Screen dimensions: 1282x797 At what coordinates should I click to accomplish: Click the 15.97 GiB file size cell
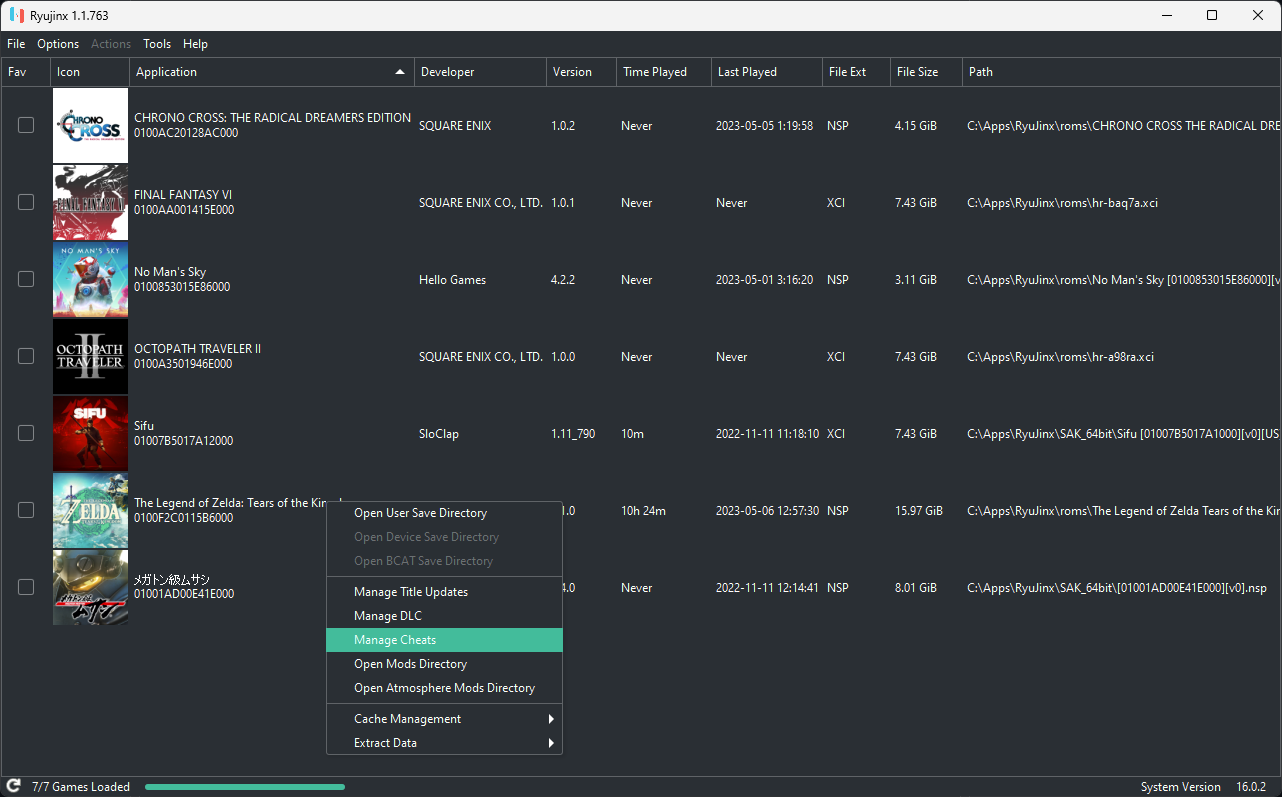919,511
